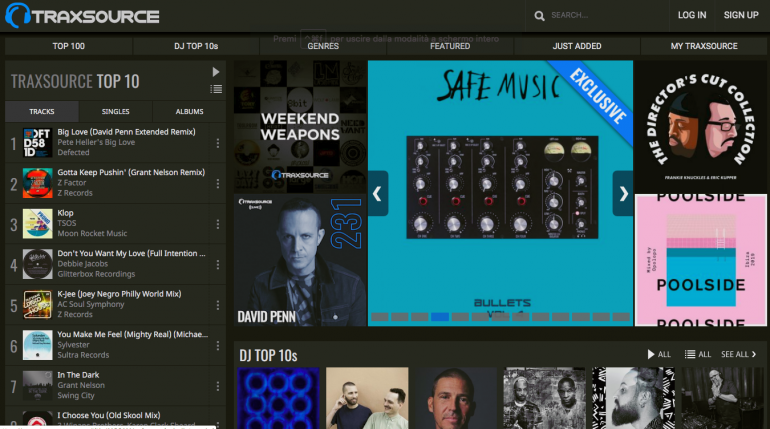
Task: Click the Klop cover artwork
Action: (x=37, y=224)
